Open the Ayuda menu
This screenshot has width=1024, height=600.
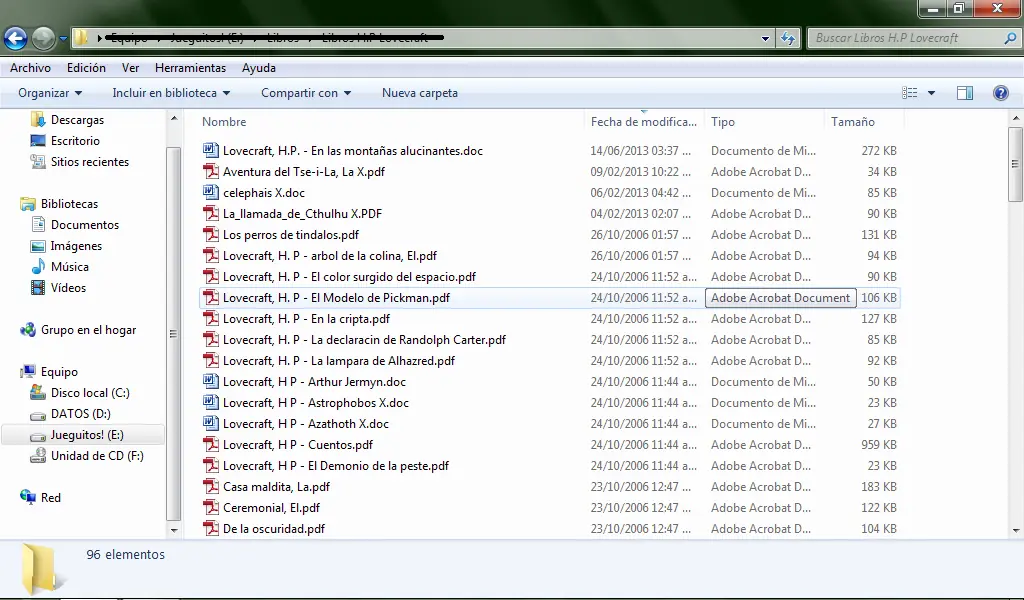(x=259, y=68)
